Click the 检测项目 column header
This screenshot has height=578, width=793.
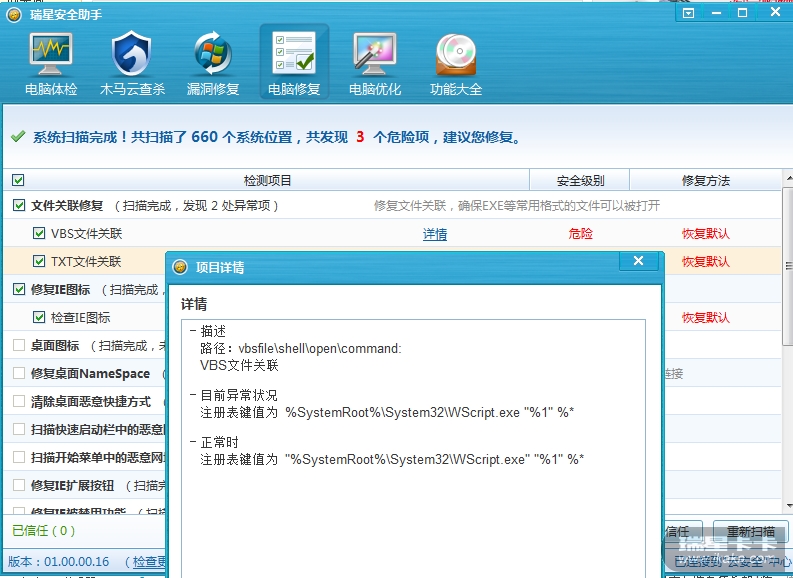click(267, 181)
